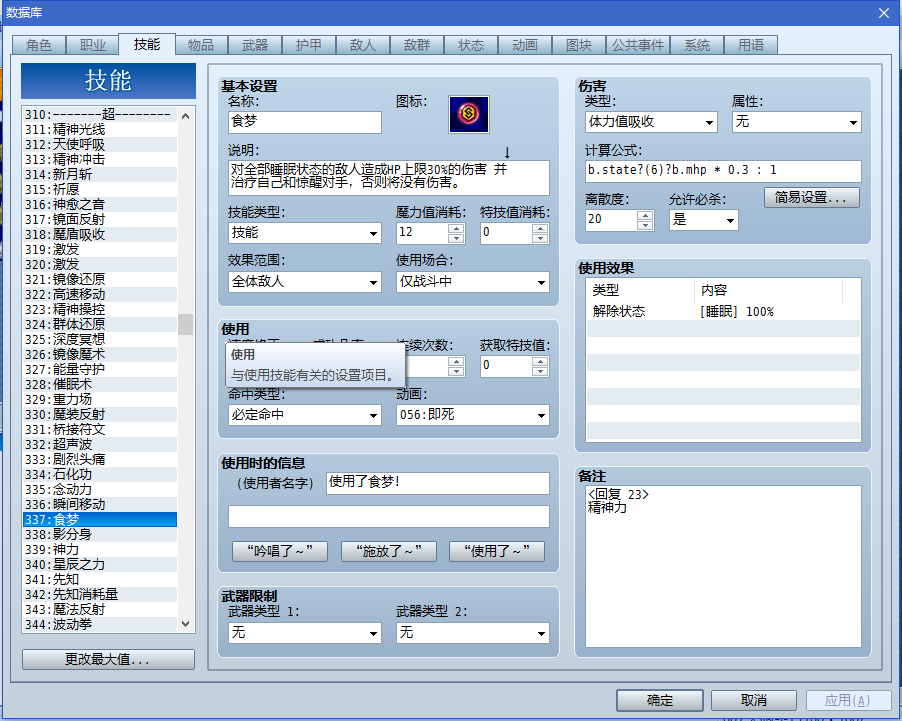The height and width of the screenshot is (721, 902).
Task: Open the 动画 tab
Action: tap(525, 45)
